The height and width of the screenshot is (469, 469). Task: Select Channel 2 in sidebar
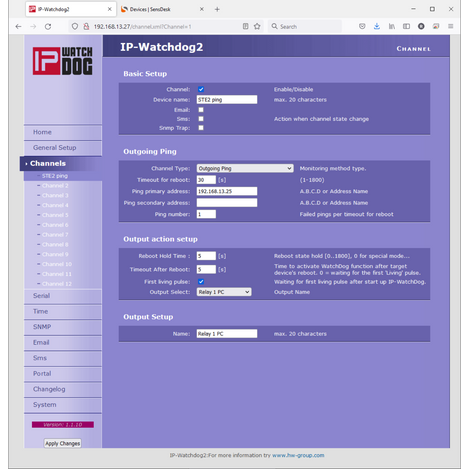[55, 186]
